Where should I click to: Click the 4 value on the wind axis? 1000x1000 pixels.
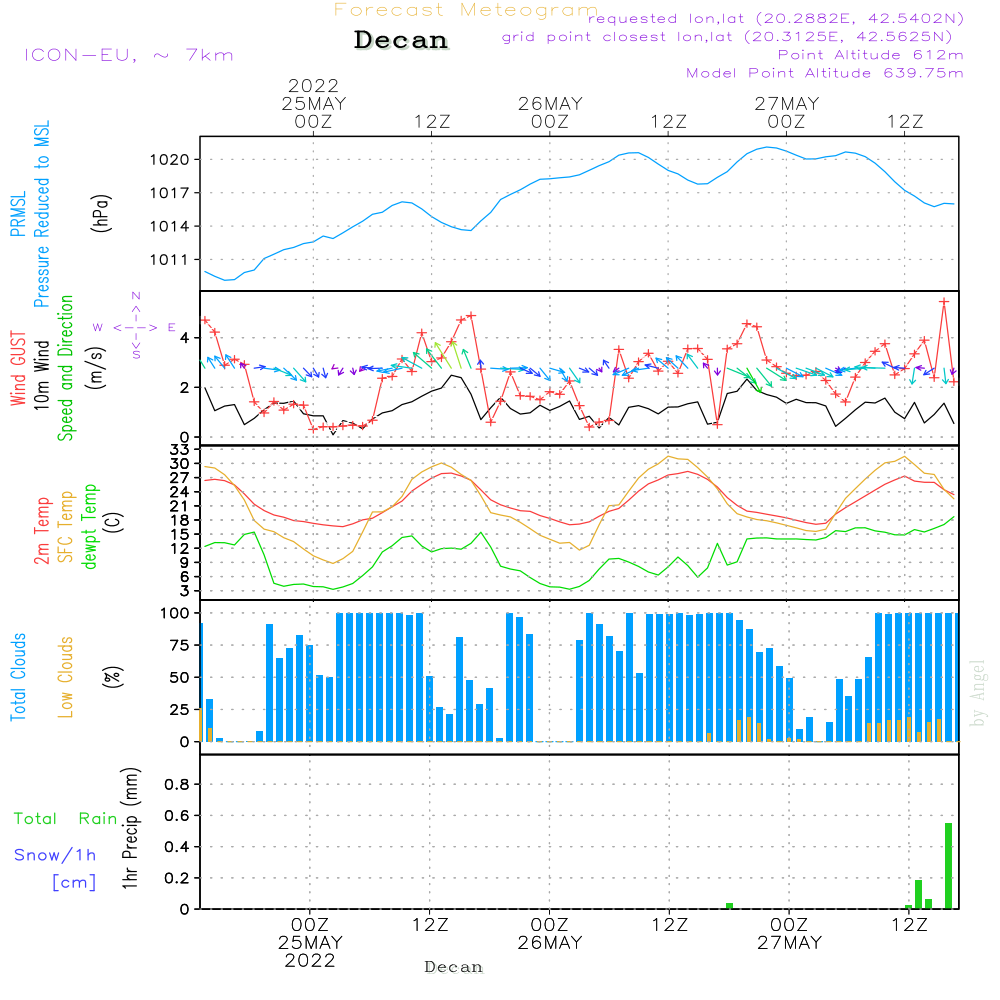(x=185, y=338)
